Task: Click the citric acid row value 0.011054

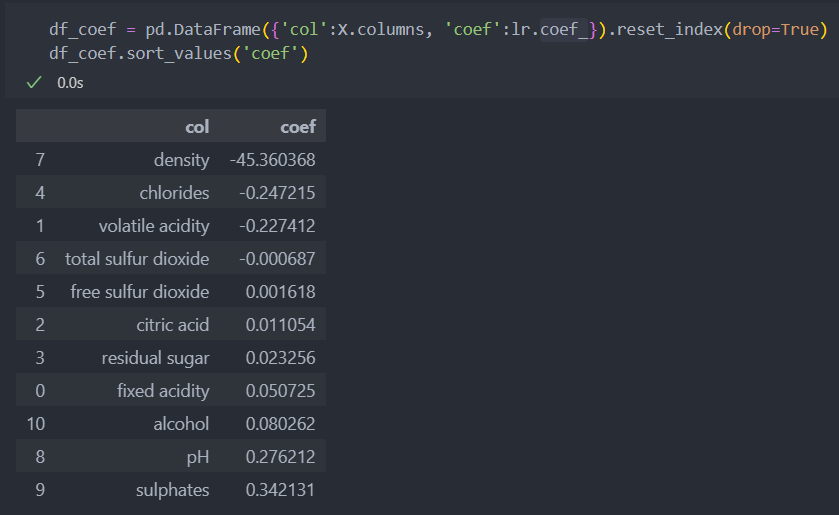Action: click(280, 325)
